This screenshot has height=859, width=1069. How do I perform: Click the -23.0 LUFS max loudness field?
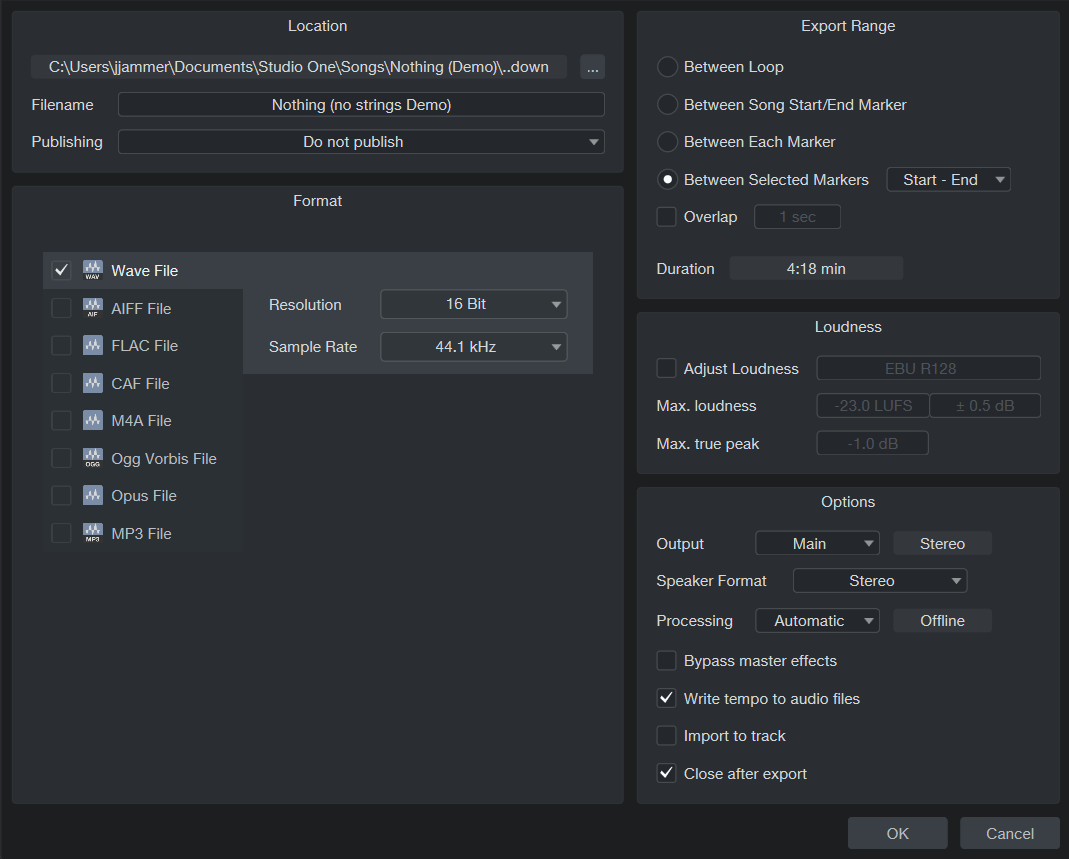[x=873, y=406]
